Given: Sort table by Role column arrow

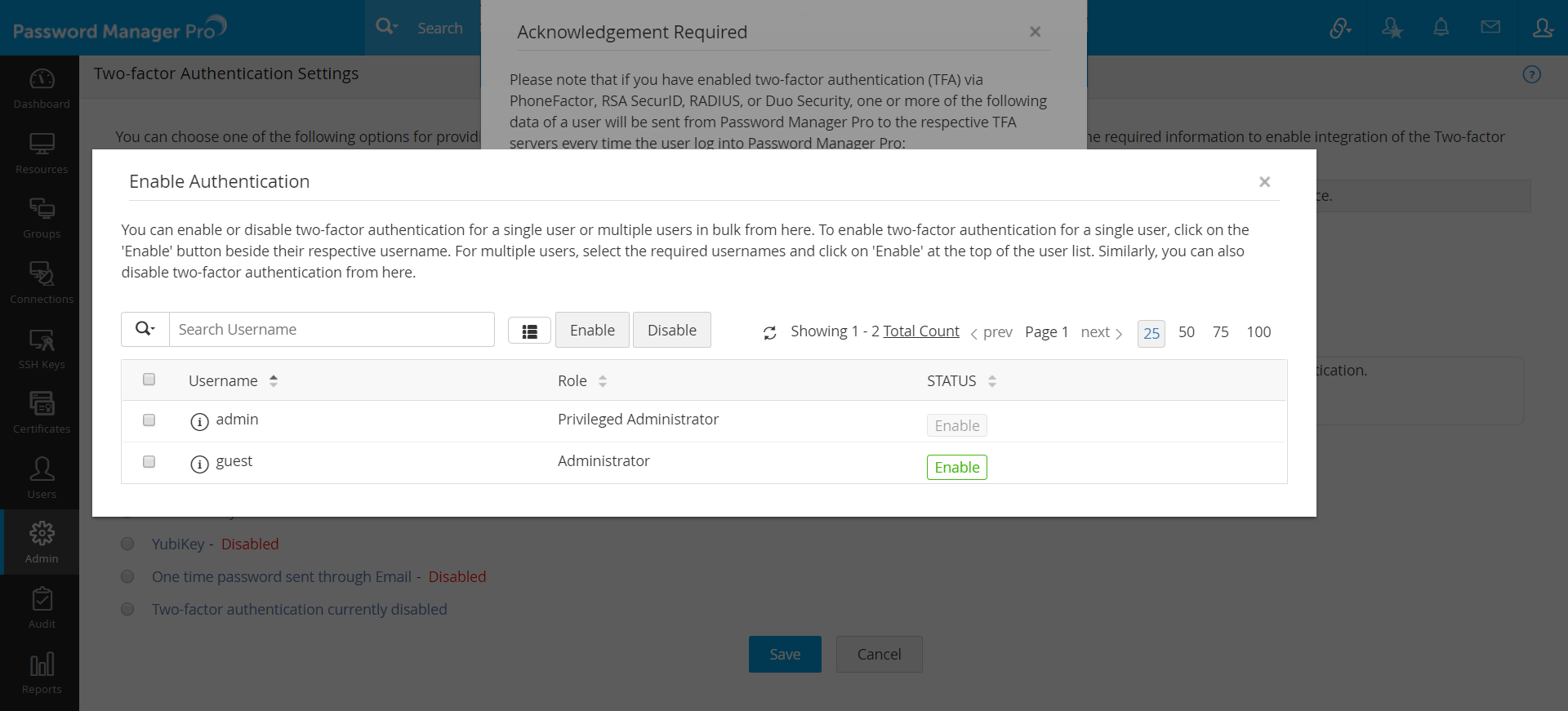Looking at the screenshot, I should [603, 381].
